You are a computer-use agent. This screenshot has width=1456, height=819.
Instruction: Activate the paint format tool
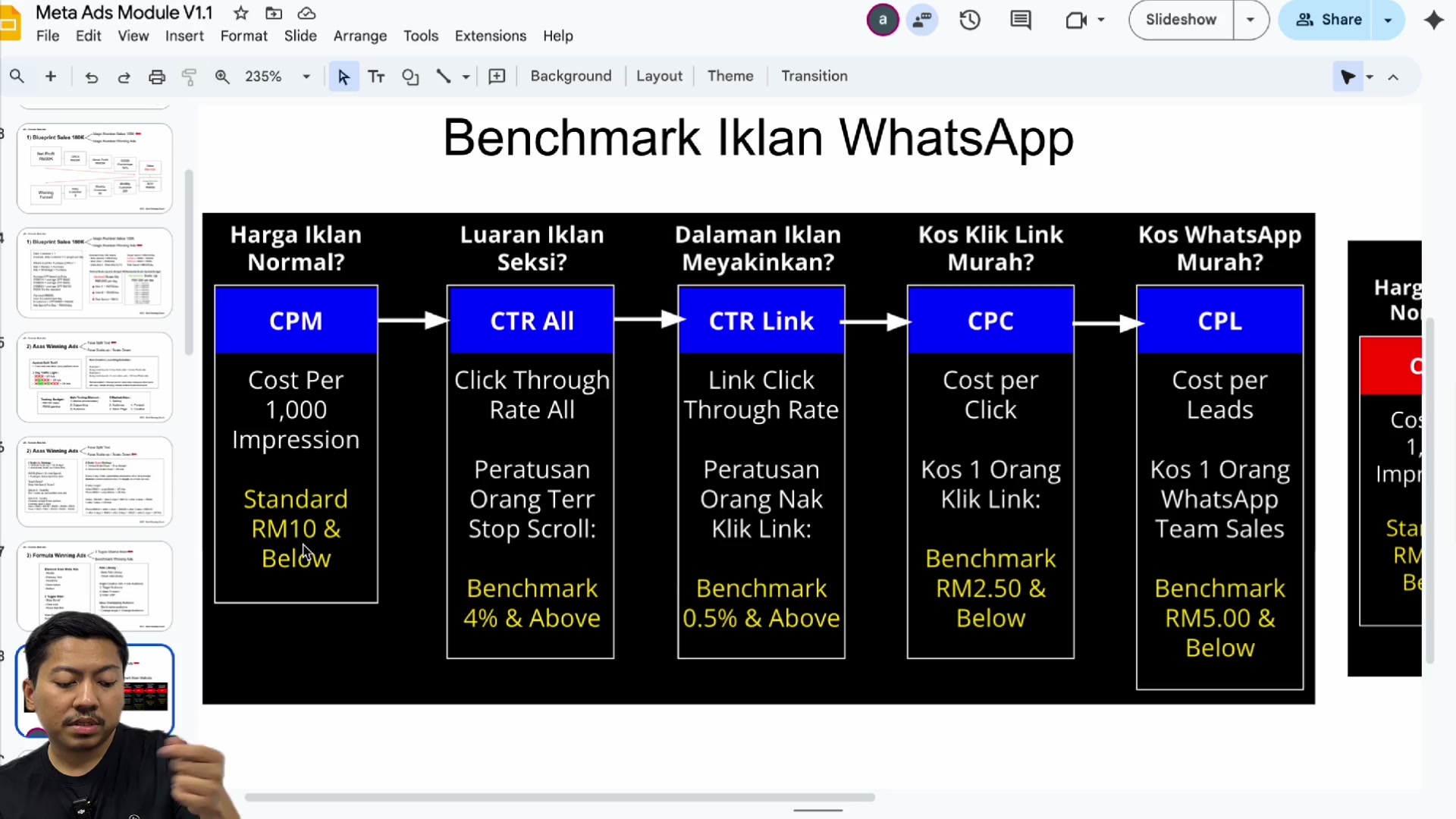(189, 77)
